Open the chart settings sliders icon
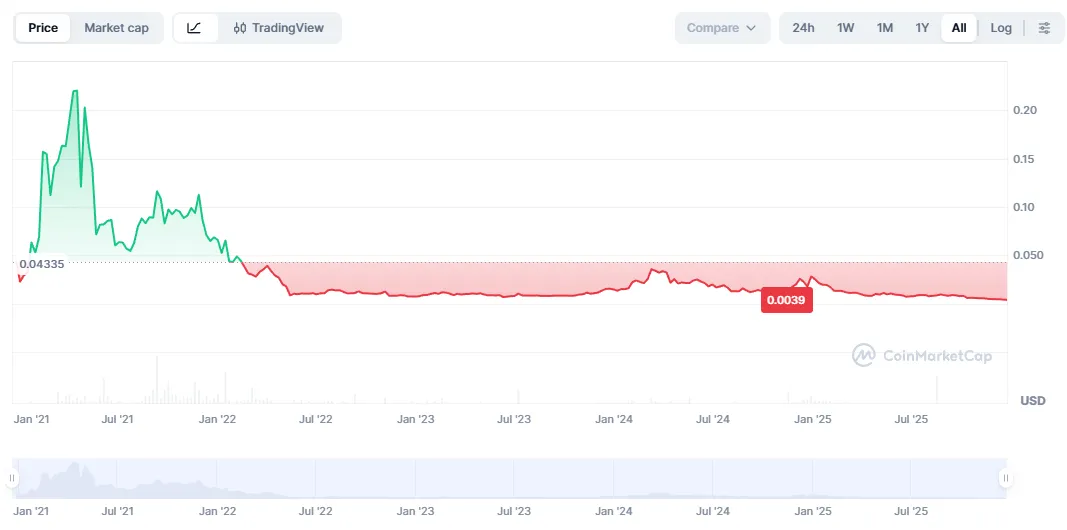The image size is (1067, 530). 1044,28
